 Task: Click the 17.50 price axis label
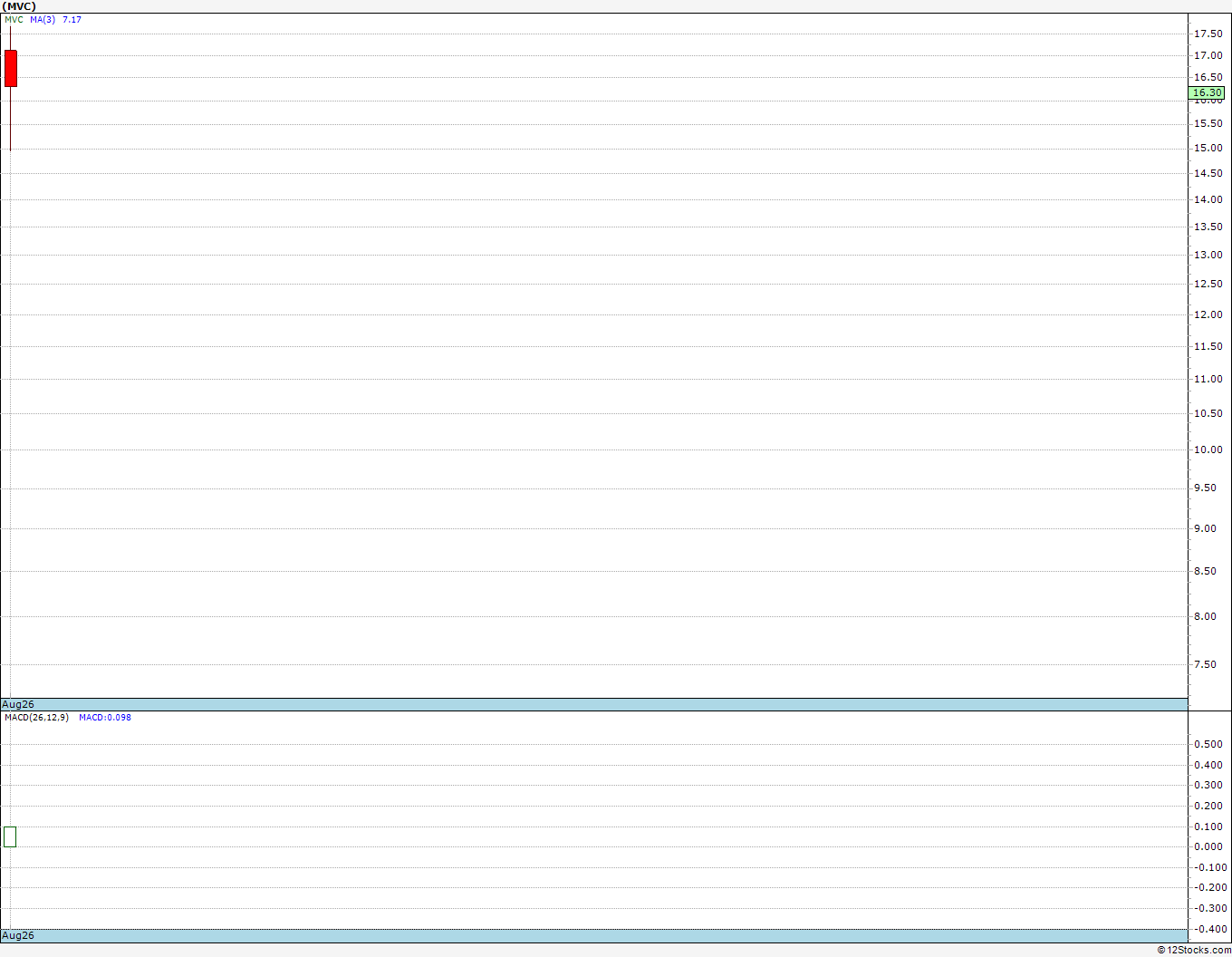[1208, 34]
